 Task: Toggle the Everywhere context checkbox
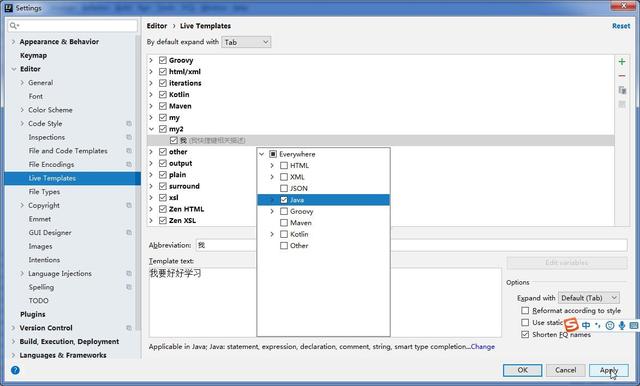[x=273, y=154]
